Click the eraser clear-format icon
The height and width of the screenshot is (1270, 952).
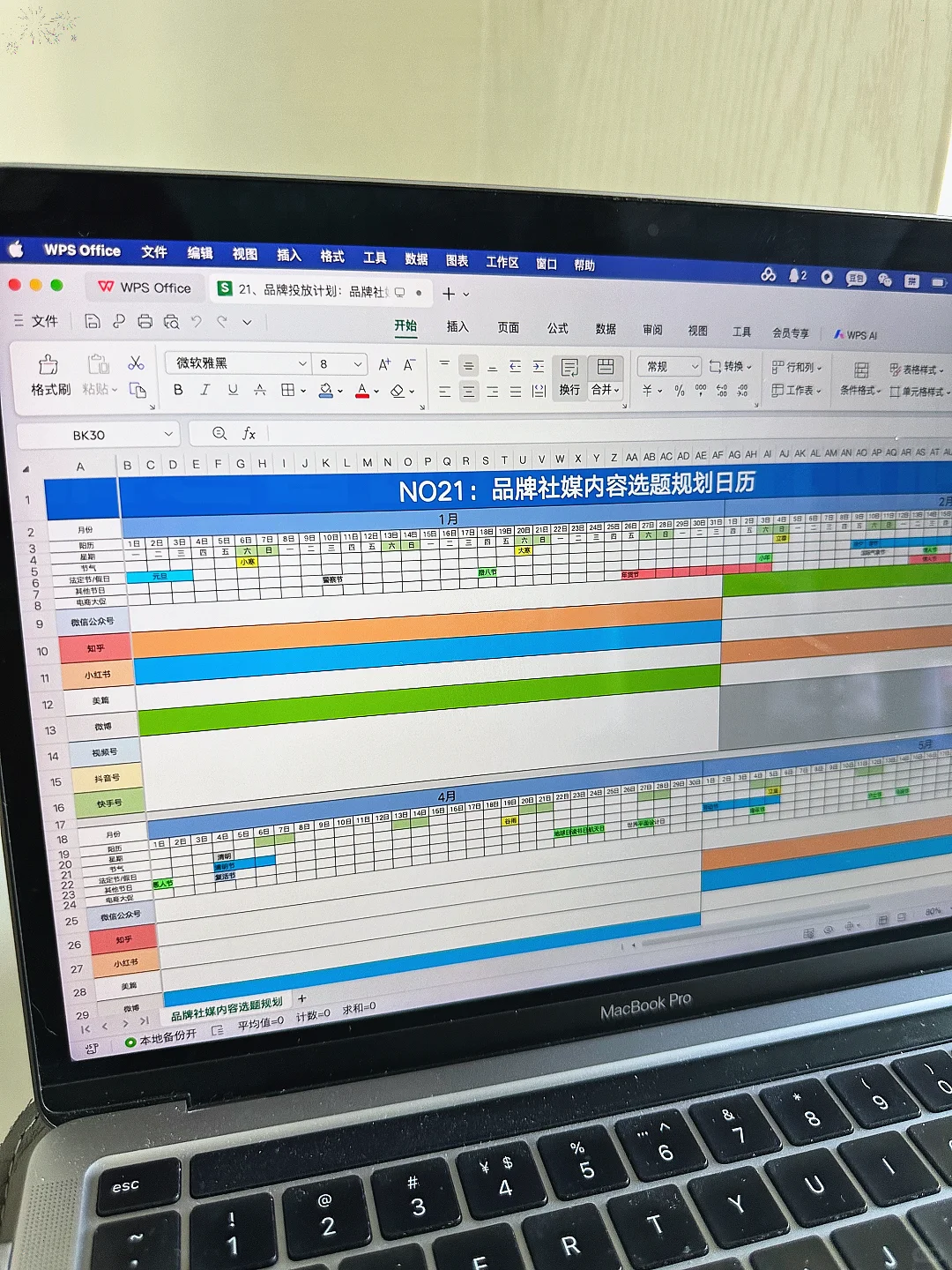pos(398,391)
